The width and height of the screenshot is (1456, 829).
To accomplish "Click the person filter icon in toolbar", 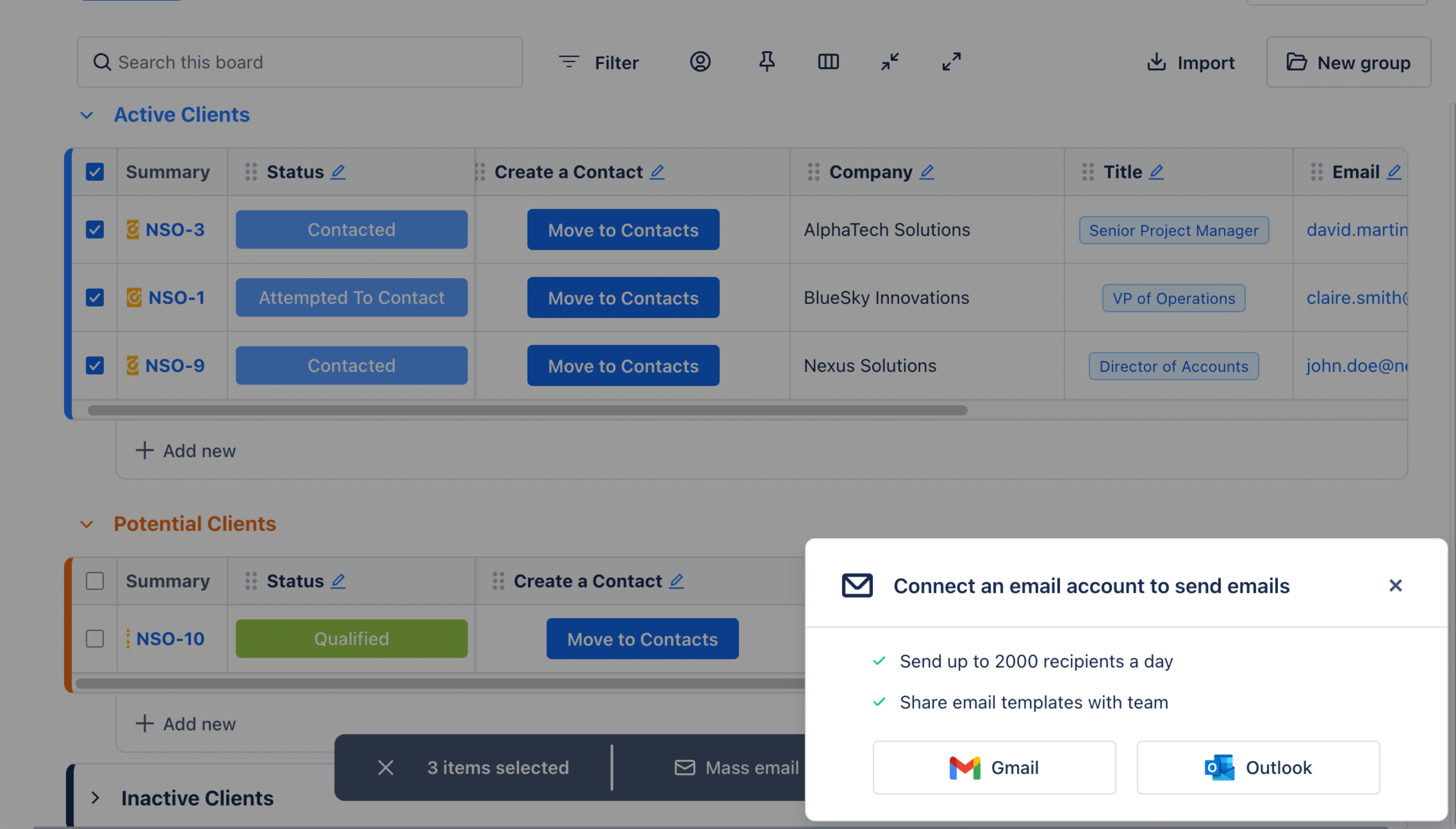I will pos(700,61).
